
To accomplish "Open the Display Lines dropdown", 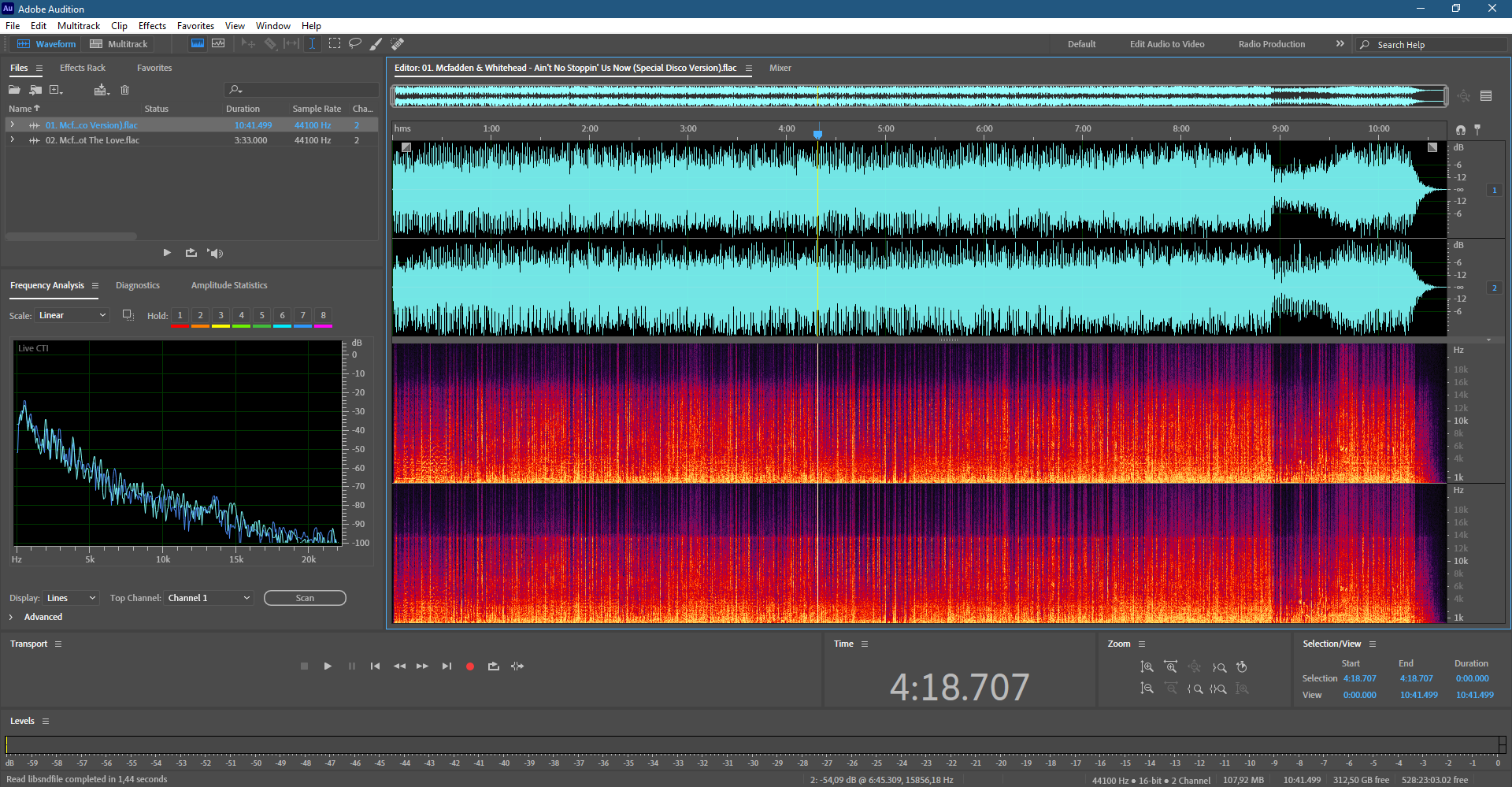I will click(x=71, y=598).
